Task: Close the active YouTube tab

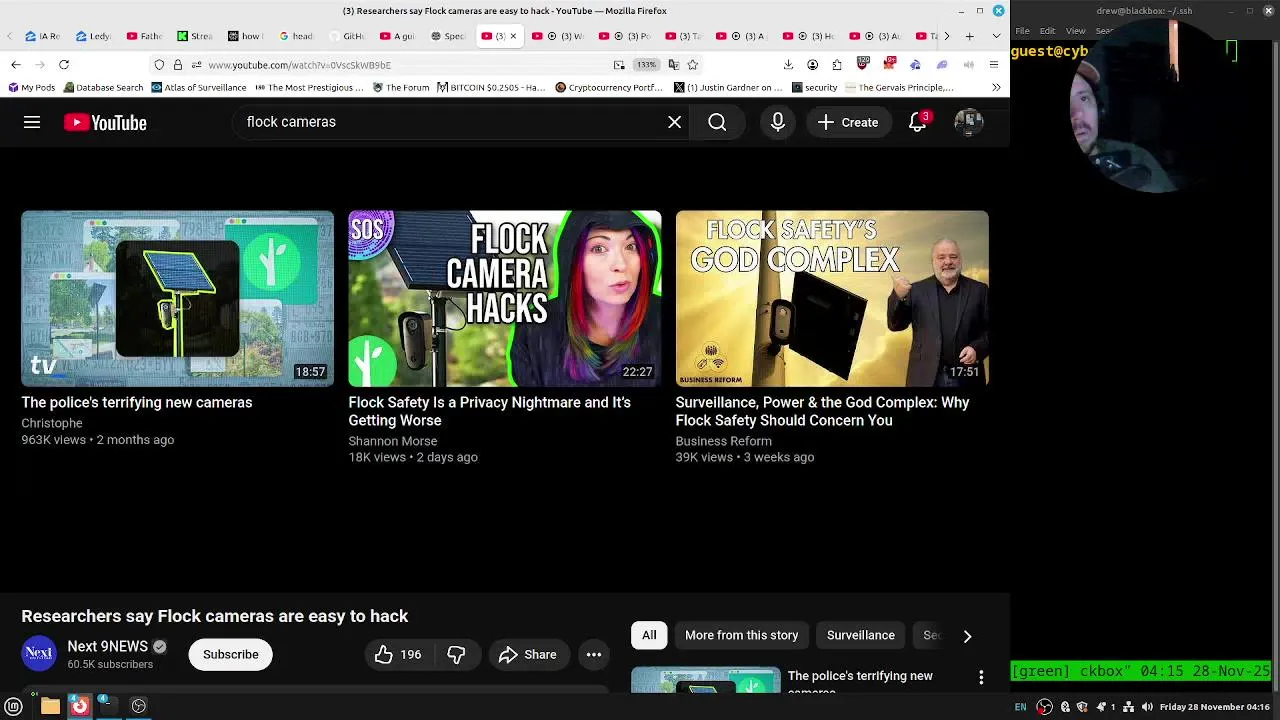Action: point(513,36)
